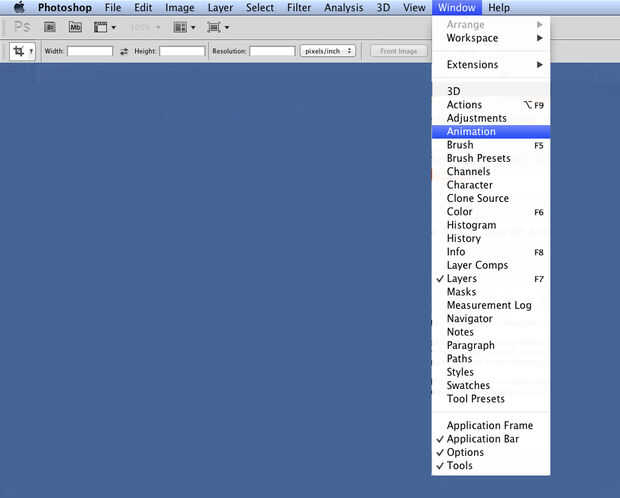Open the Apple menu
The width and height of the screenshot is (620, 498).
point(19,7)
